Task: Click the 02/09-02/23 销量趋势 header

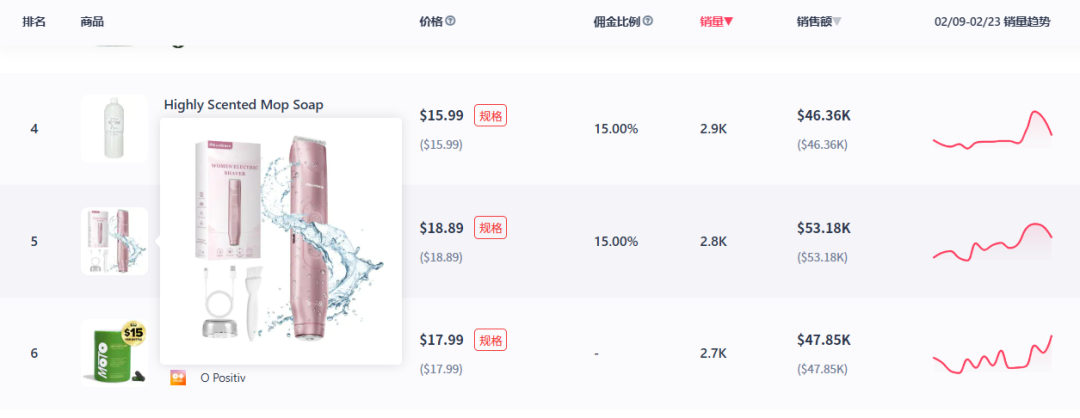Action: 992,22
